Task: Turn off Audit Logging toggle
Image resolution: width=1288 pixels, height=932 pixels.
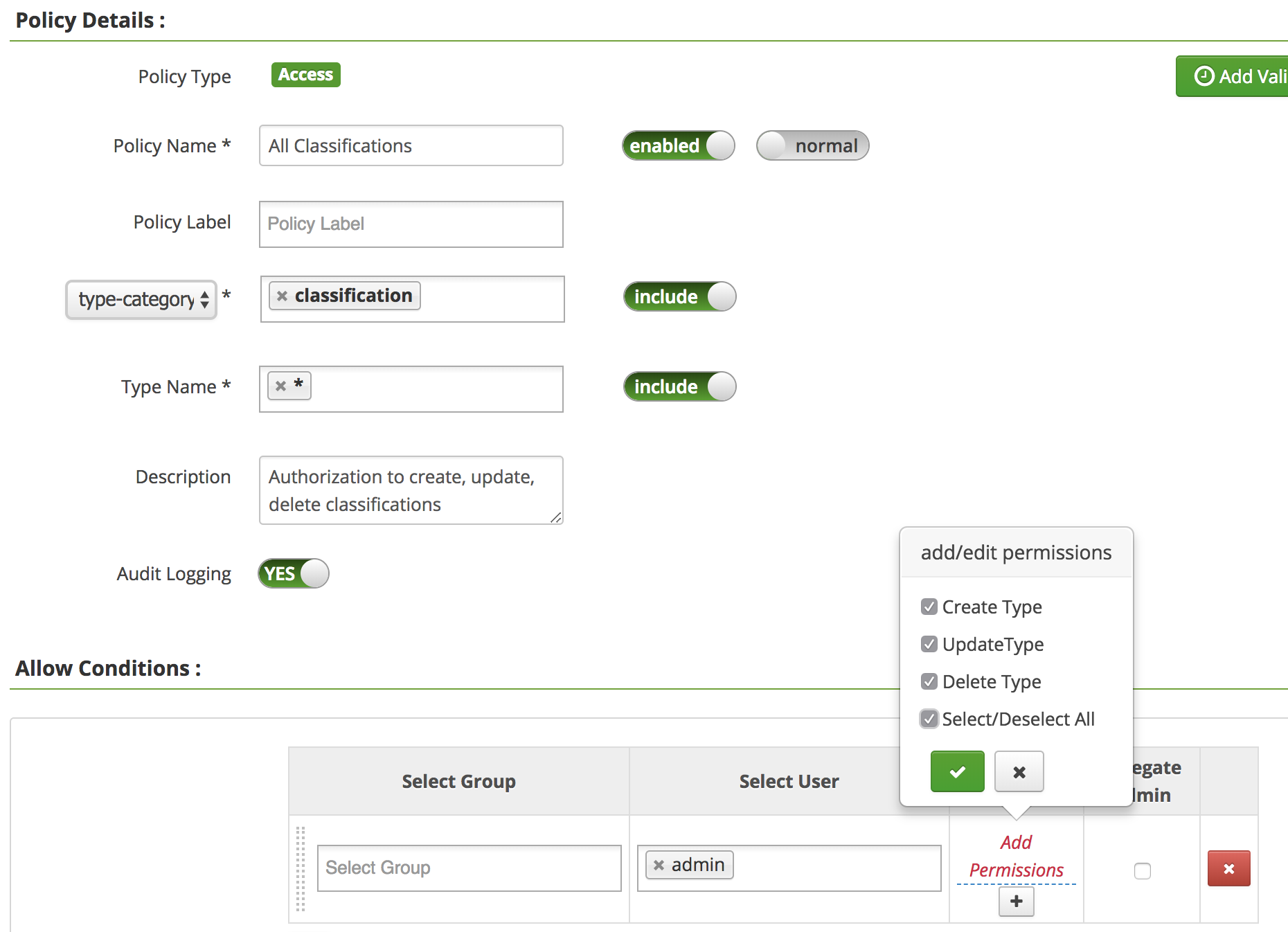Action: pos(294,574)
